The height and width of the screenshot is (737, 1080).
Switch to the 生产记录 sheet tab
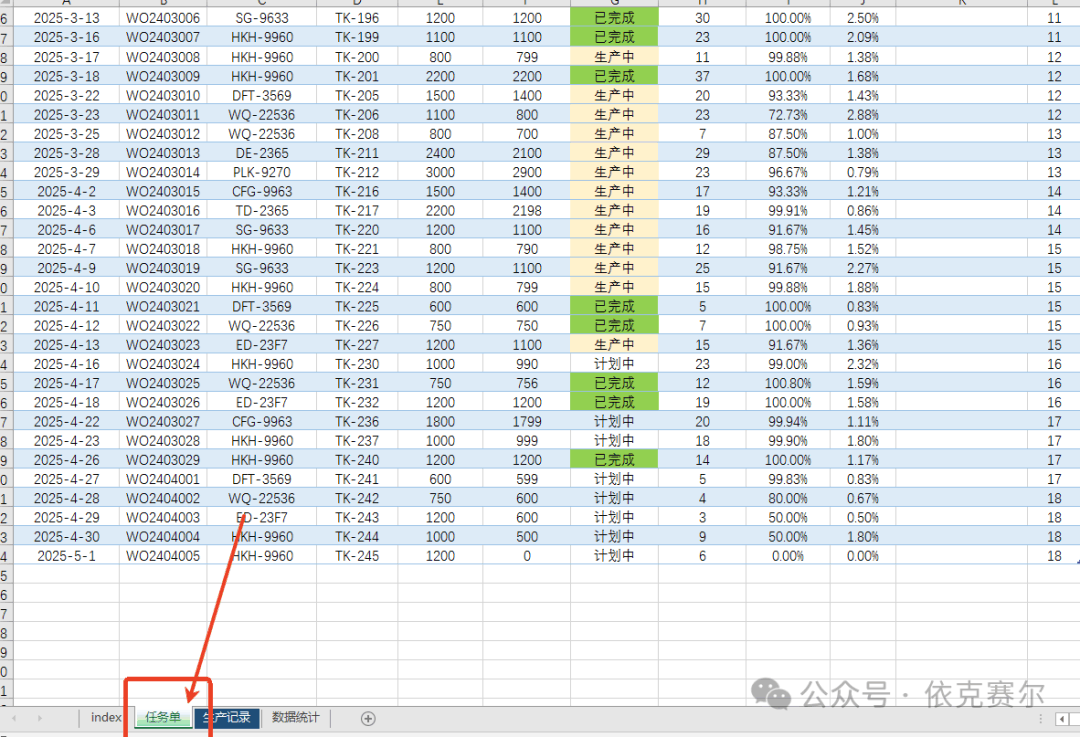point(227,718)
